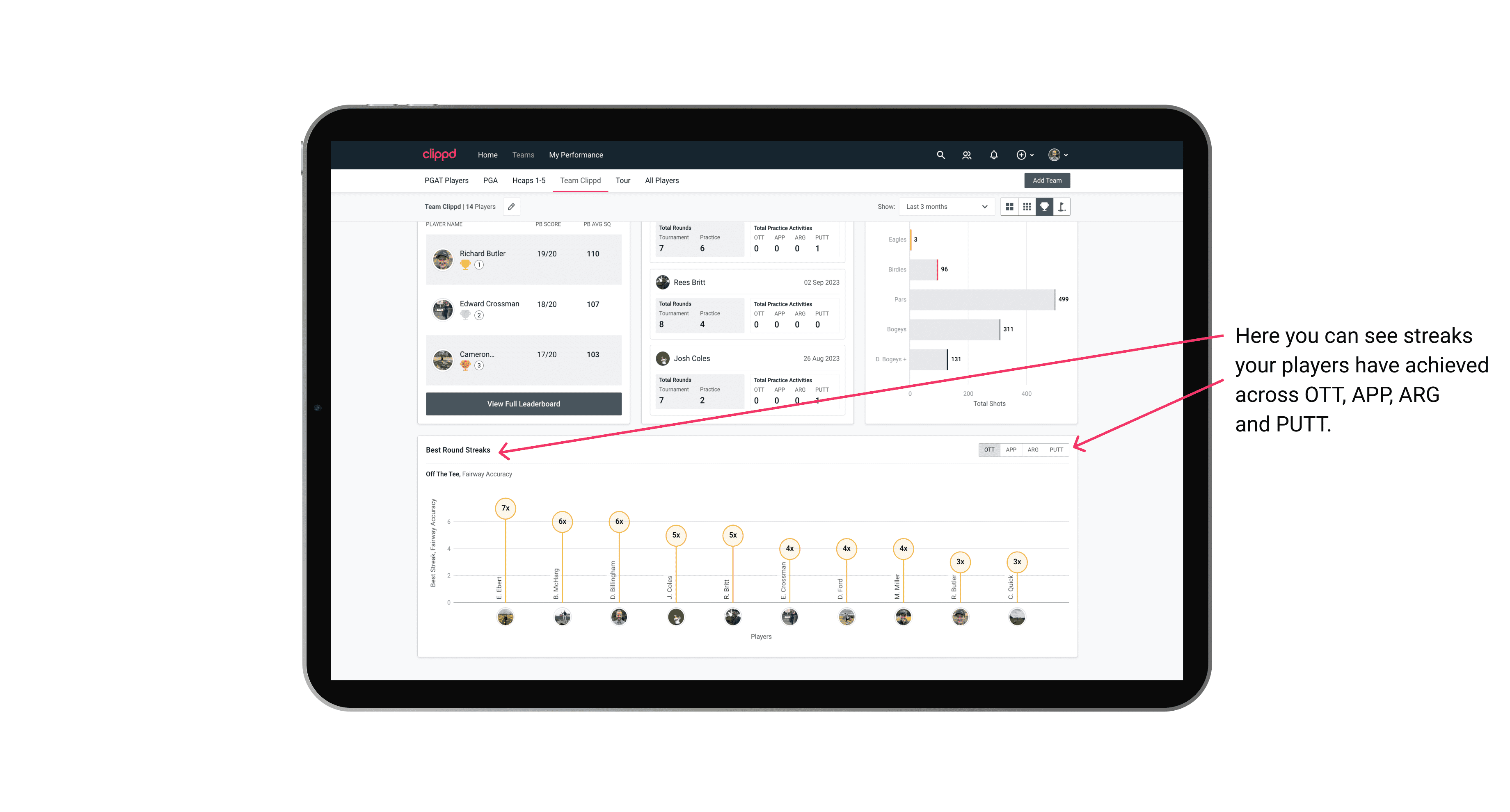Click user profile avatar icon
The width and height of the screenshot is (1510, 812).
tap(1054, 155)
